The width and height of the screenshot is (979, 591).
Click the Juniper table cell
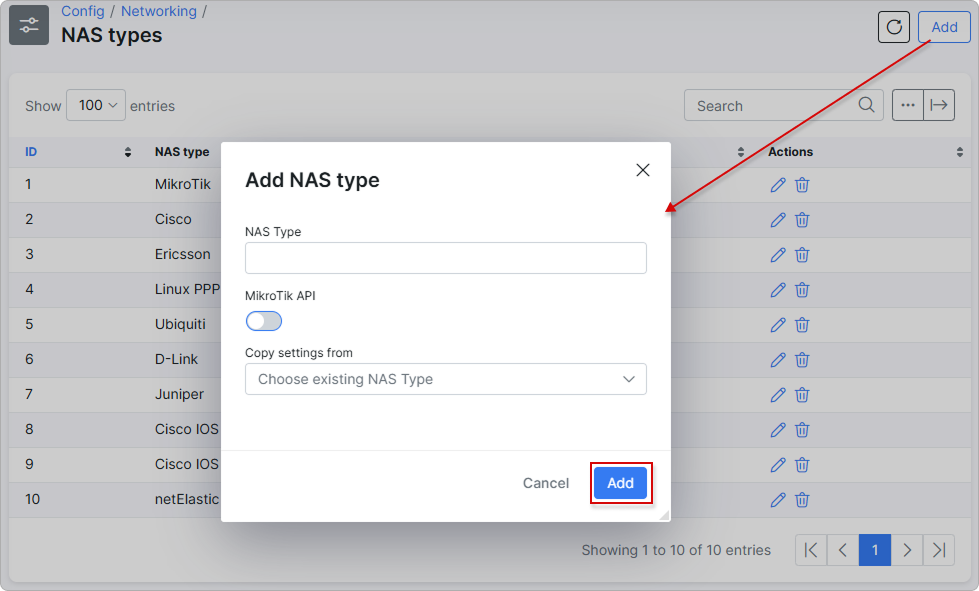179,394
